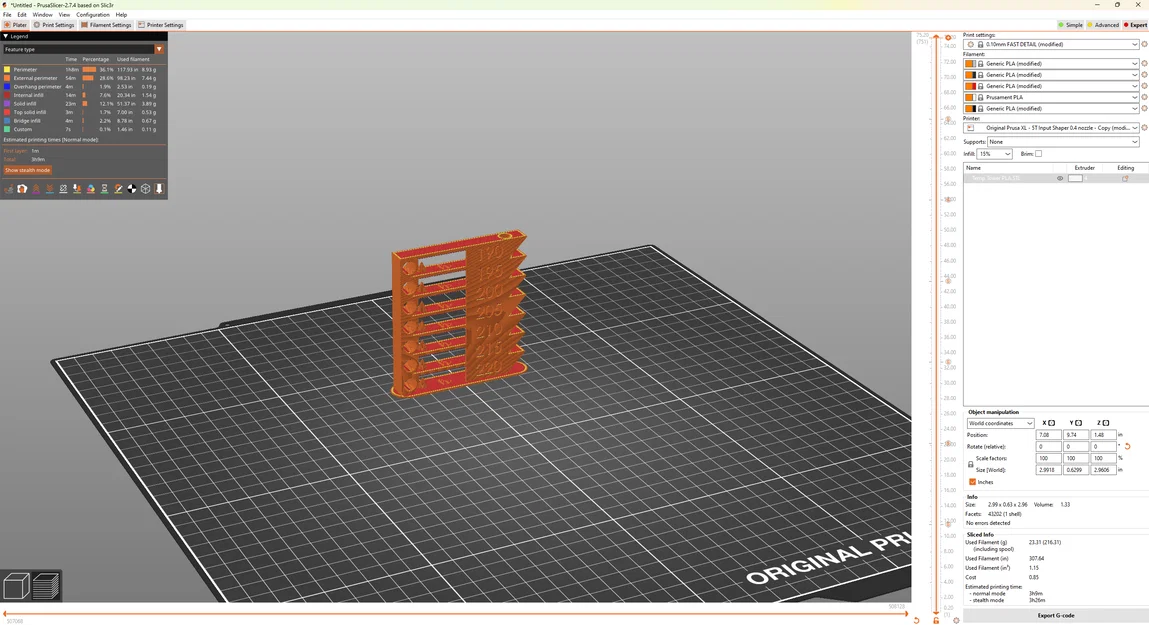
Task: Click extruder color box for Temp Tower
Action: [1075, 178]
